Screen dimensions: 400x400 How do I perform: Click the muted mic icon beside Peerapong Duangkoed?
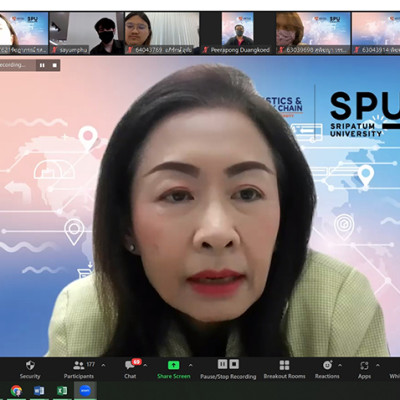pyautogui.click(x=206, y=50)
